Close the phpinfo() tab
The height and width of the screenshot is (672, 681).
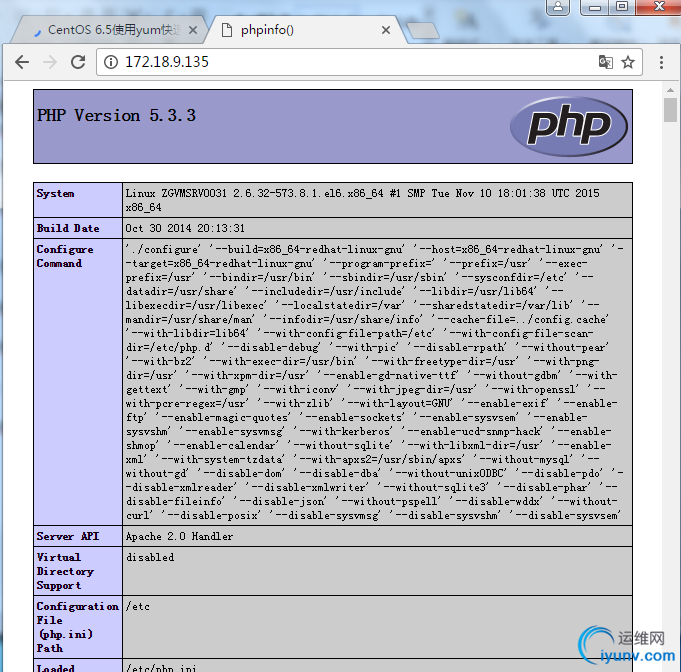click(386, 30)
